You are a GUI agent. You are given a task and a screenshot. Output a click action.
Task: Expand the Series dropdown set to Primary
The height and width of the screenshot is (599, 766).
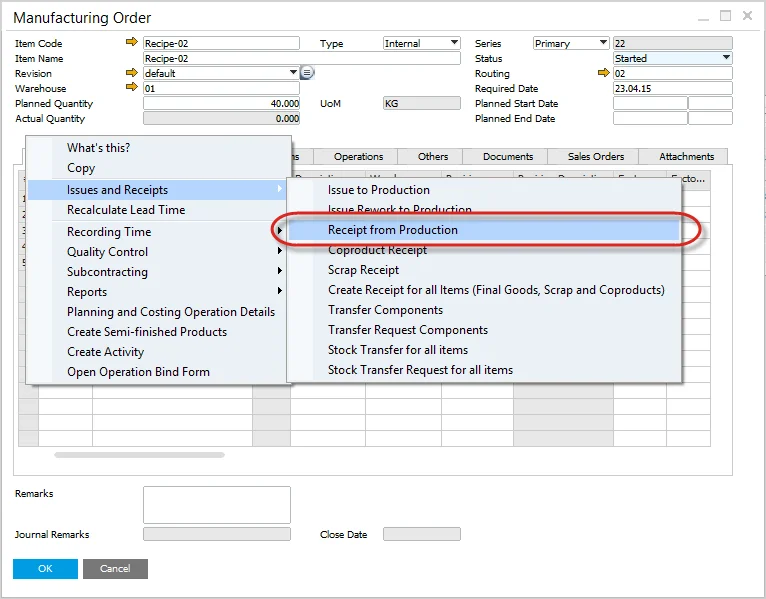(x=603, y=43)
